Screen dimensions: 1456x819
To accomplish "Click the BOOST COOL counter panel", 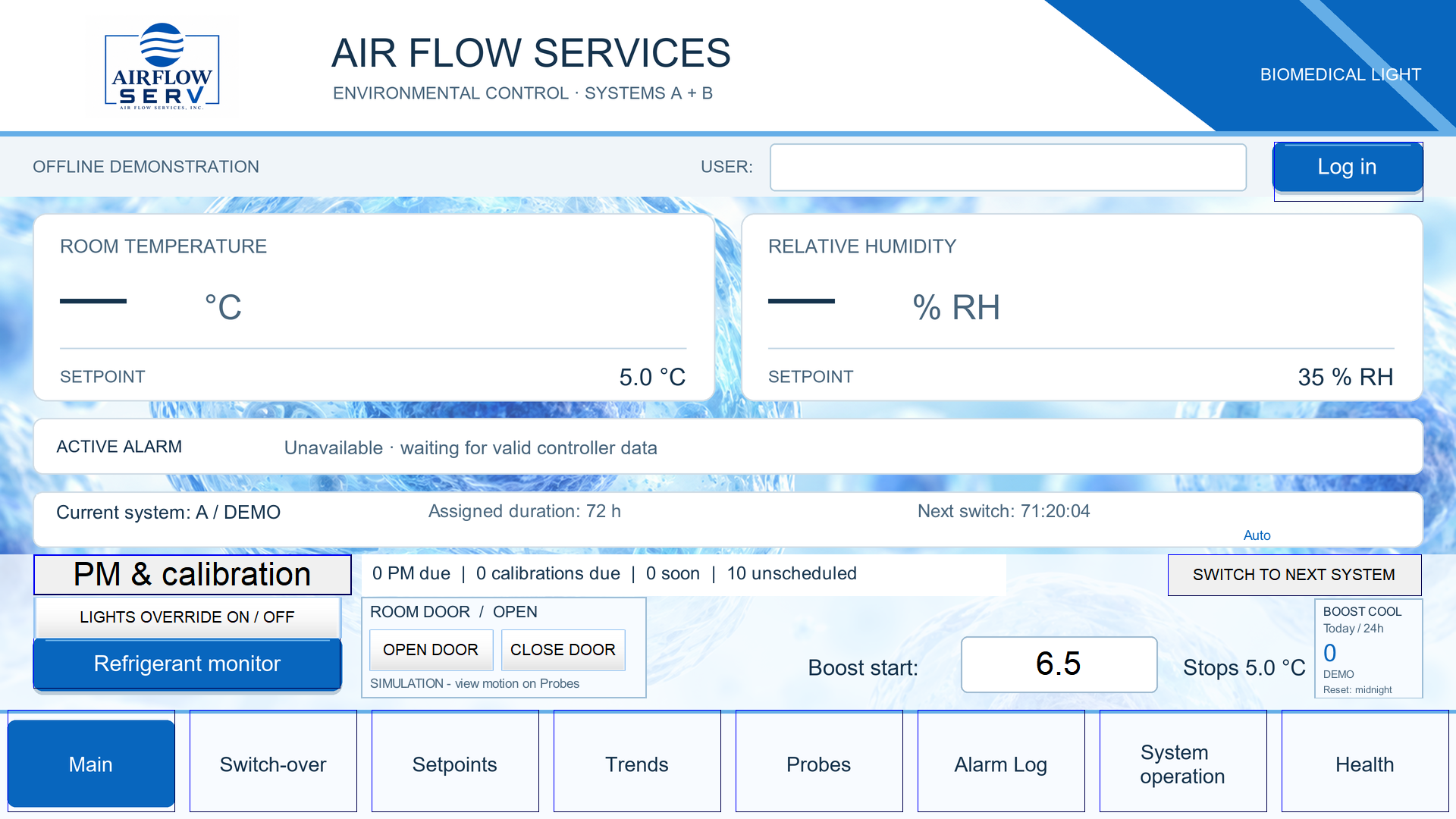I will point(1368,648).
